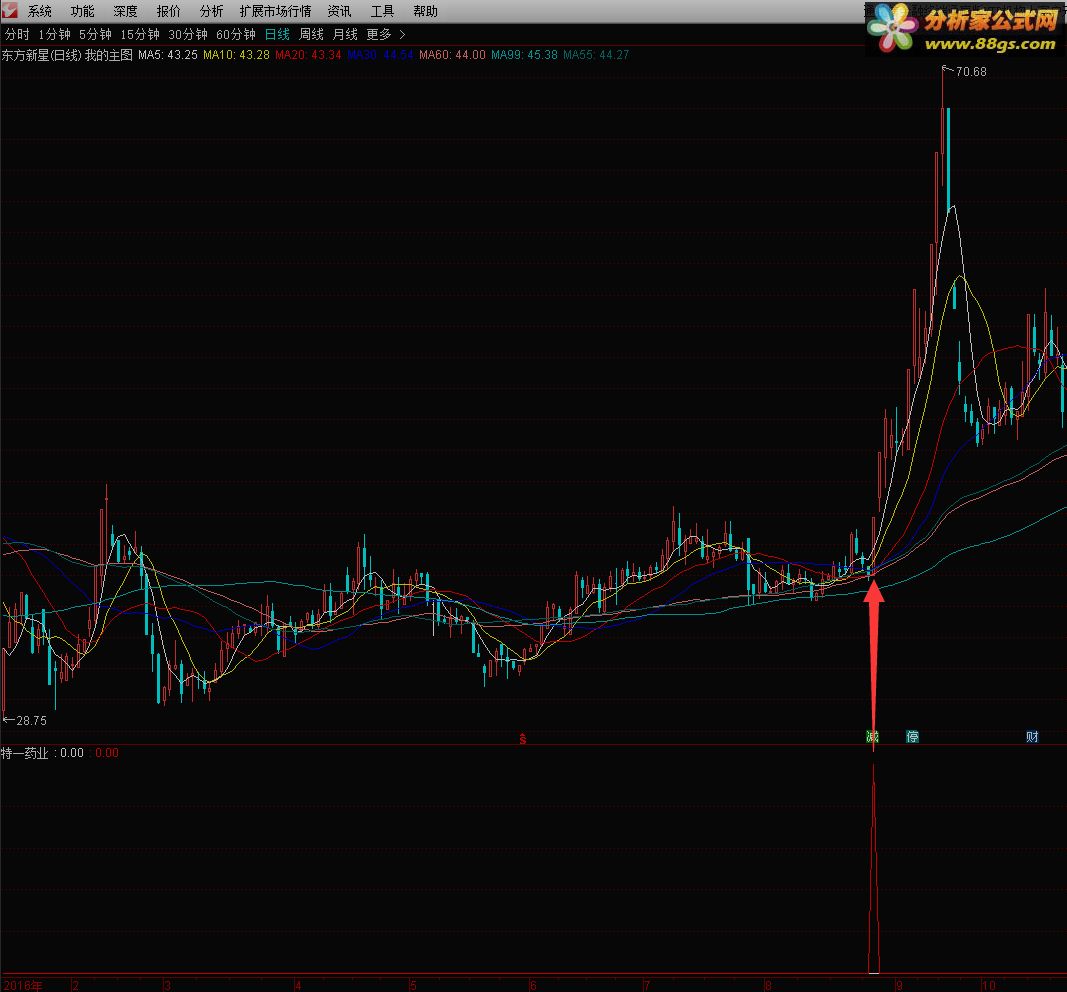This screenshot has width=1067, height=992.
Task: Open the 系统 menu
Action: click(39, 12)
